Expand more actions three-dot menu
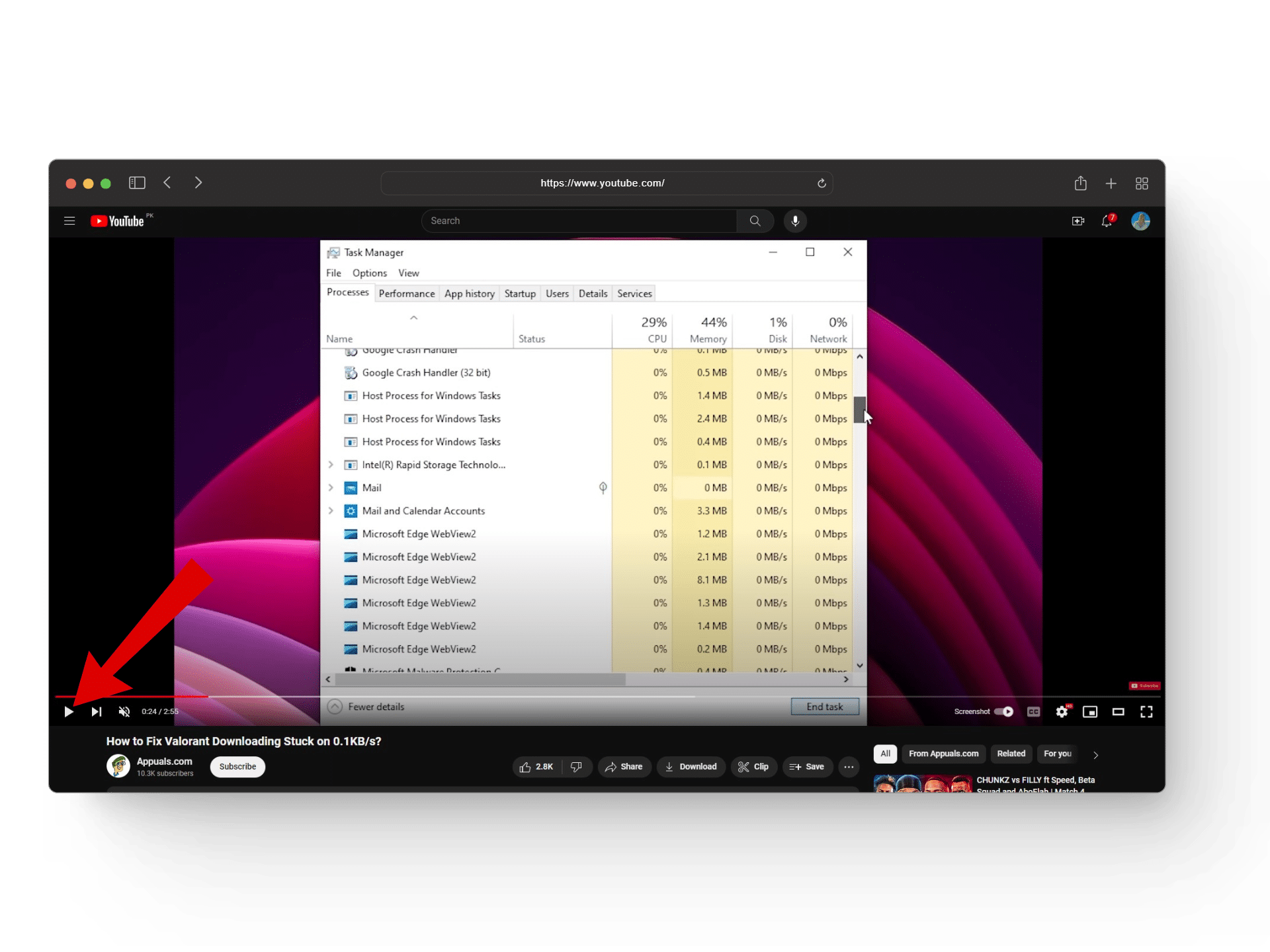 coord(849,767)
